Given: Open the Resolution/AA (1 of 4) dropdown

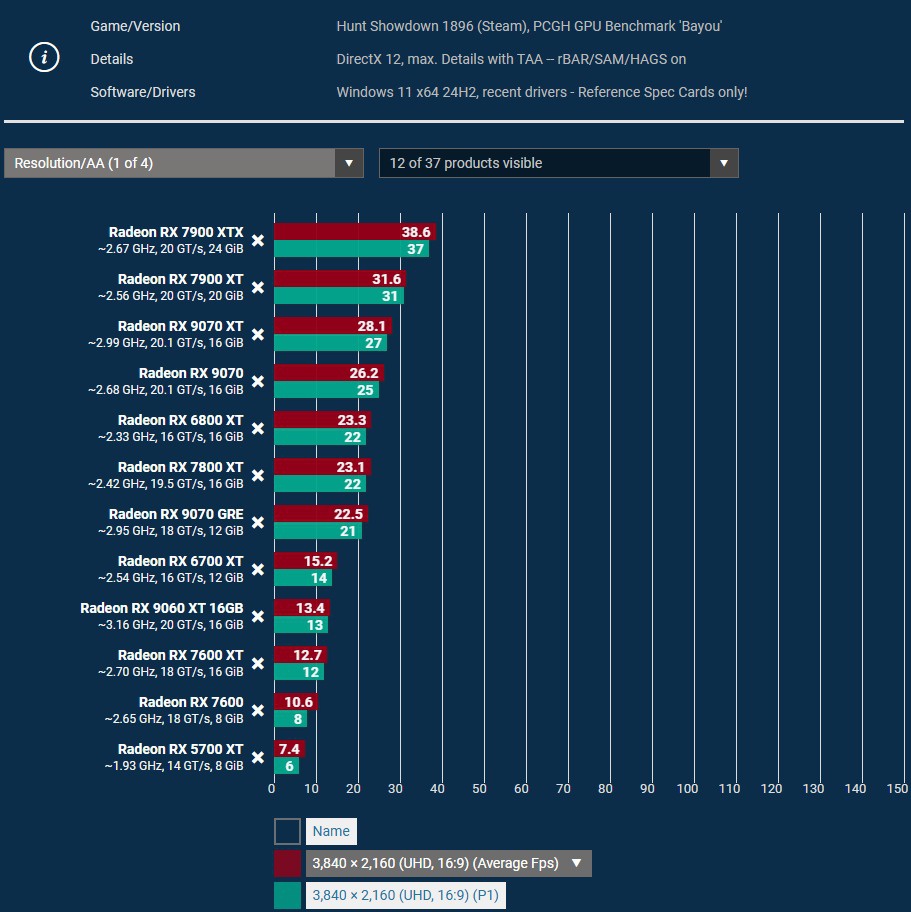Looking at the screenshot, I should point(184,163).
